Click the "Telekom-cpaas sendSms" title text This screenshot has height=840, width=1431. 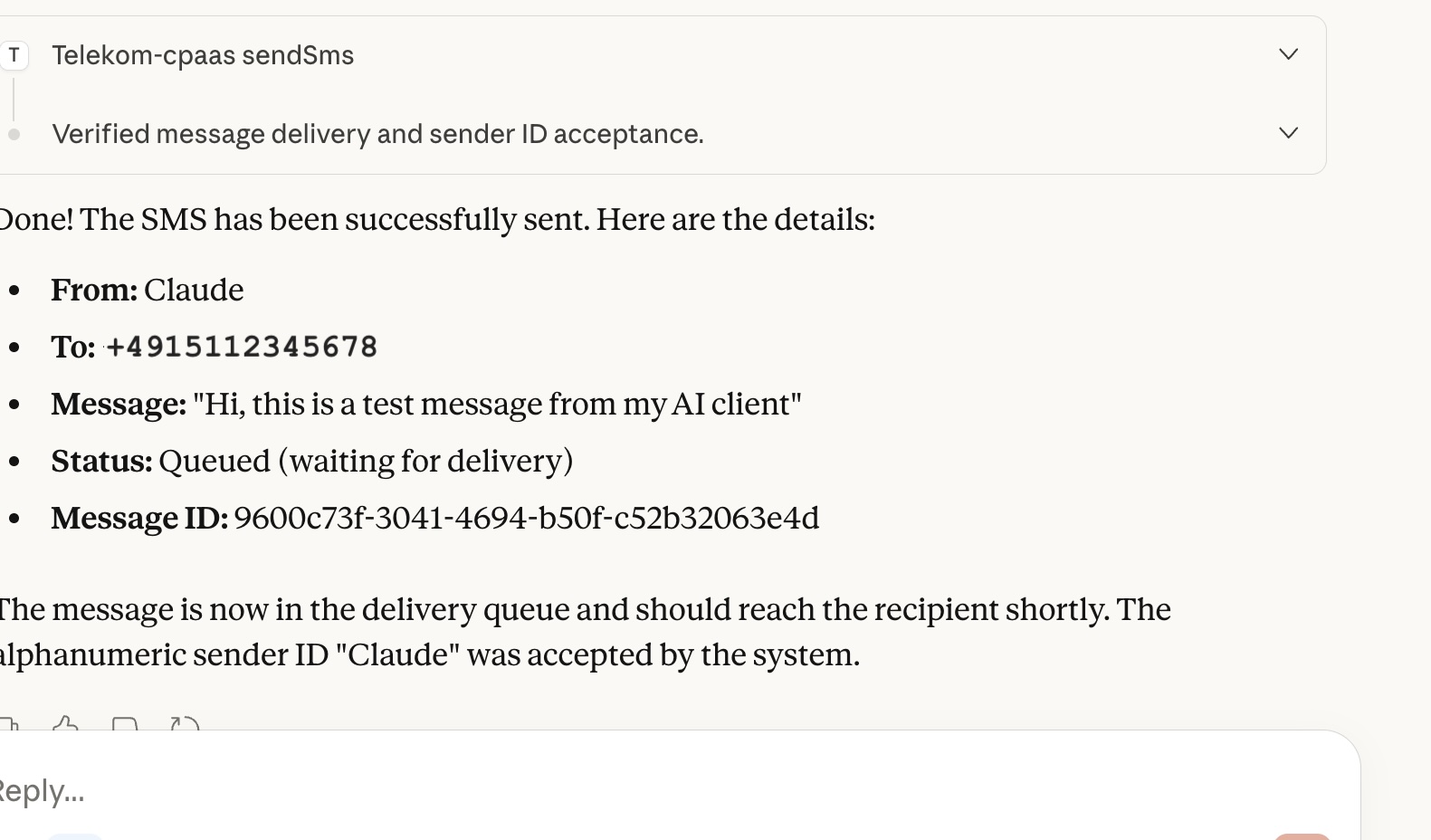203,55
